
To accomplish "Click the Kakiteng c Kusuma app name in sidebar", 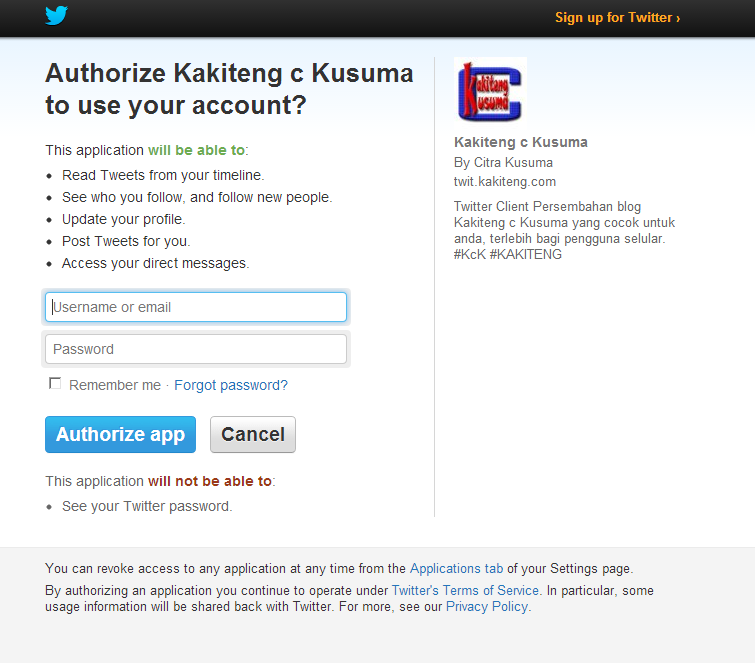I will coord(521,142).
